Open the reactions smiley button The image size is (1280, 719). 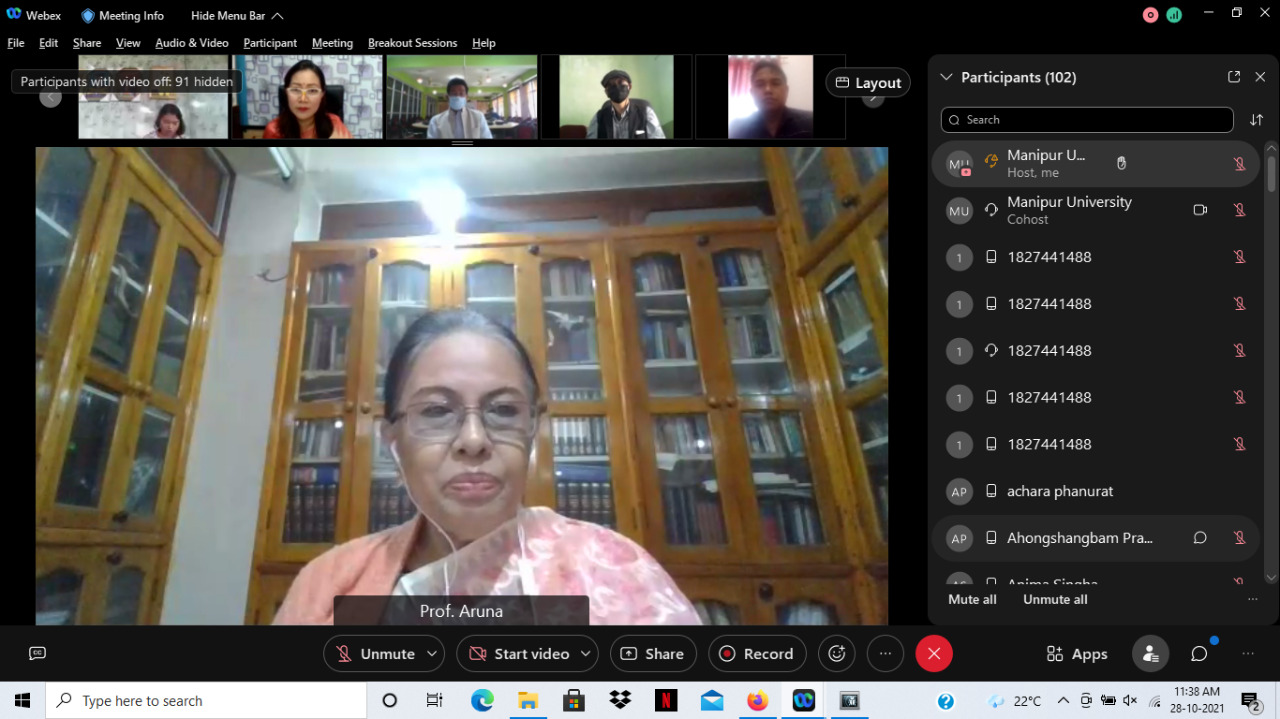click(837, 654)
